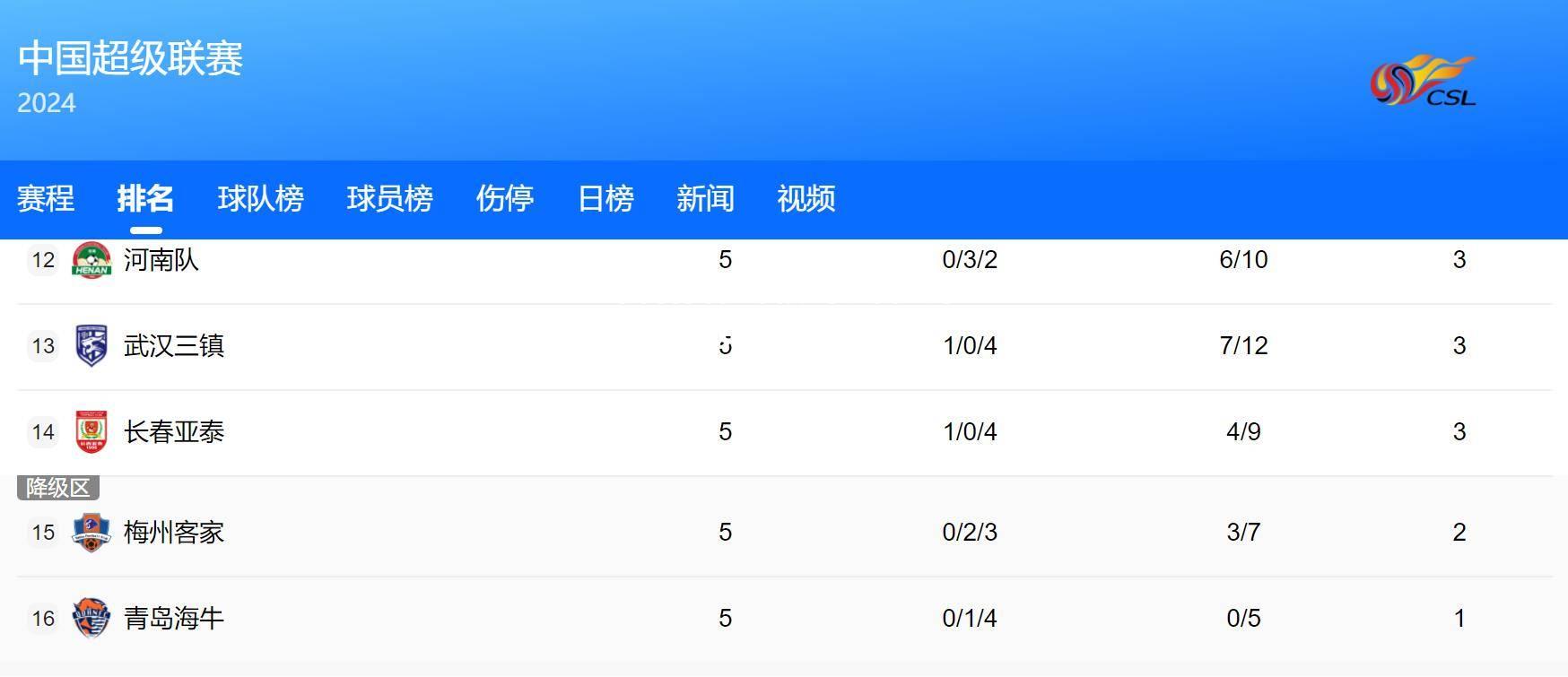Click rank number 13 badge
Image resolution: width=1568 pixels, height=677 pixels.
(43, 346)
